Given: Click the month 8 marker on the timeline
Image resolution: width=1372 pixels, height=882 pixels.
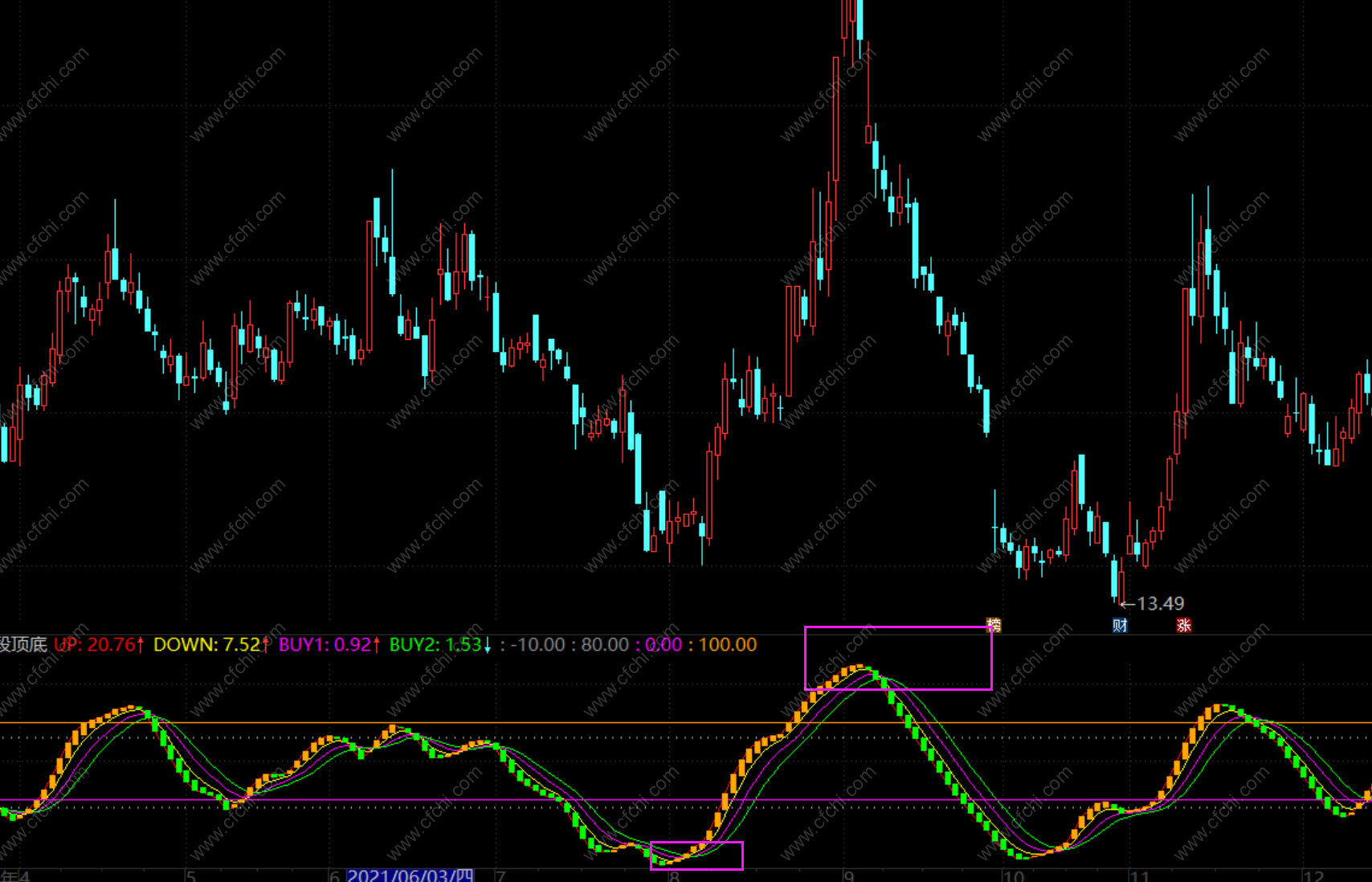Looking at the screenshot, I should click(674, 876).
